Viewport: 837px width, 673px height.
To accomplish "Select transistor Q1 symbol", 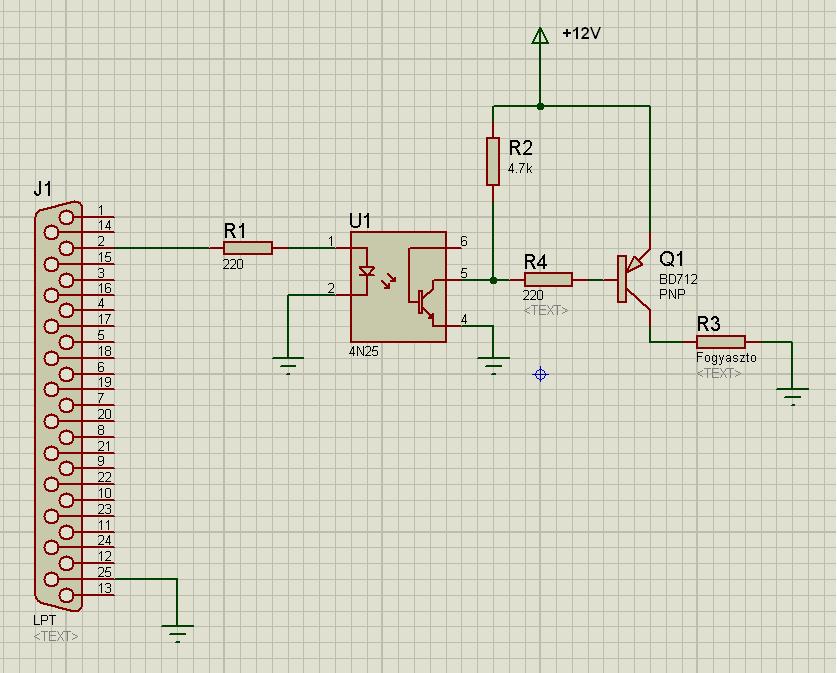I will [x=633, y=279].
